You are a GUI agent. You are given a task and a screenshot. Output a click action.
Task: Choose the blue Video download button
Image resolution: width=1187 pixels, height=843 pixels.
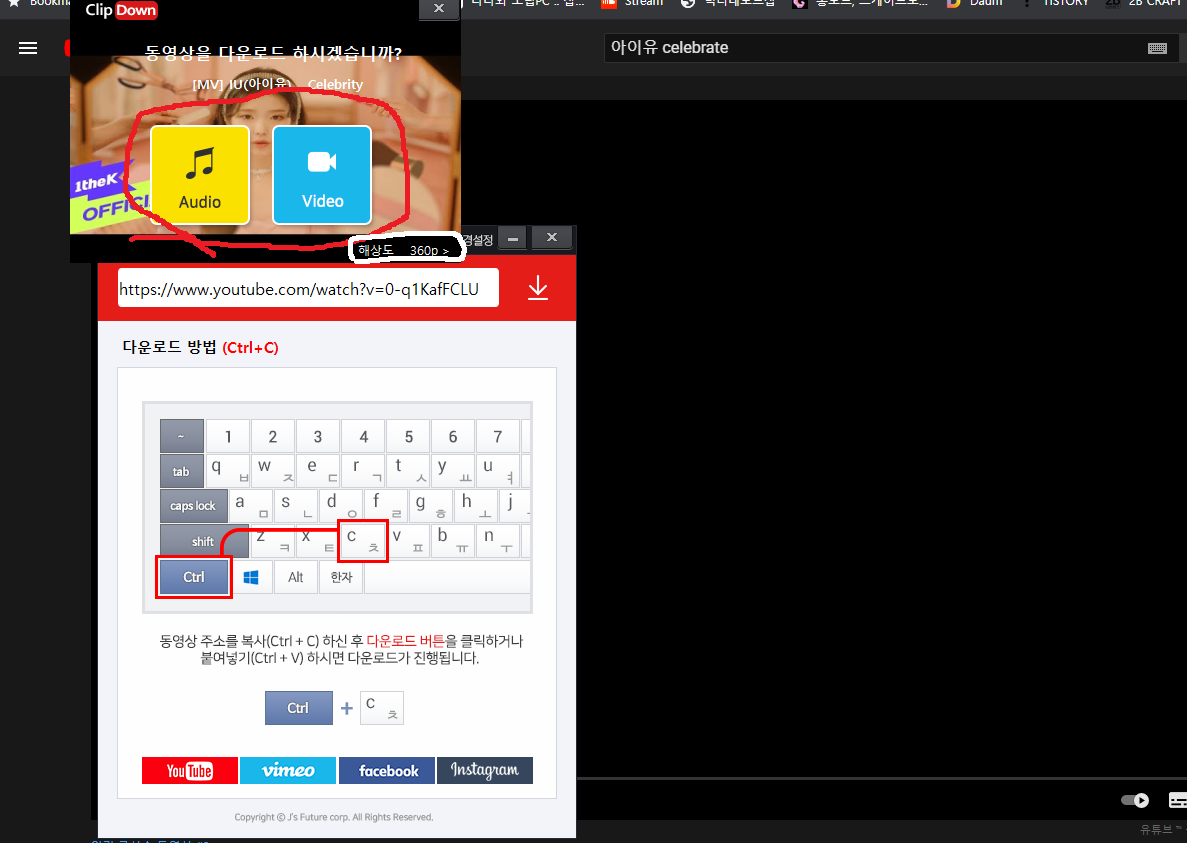tap(322, 175)
